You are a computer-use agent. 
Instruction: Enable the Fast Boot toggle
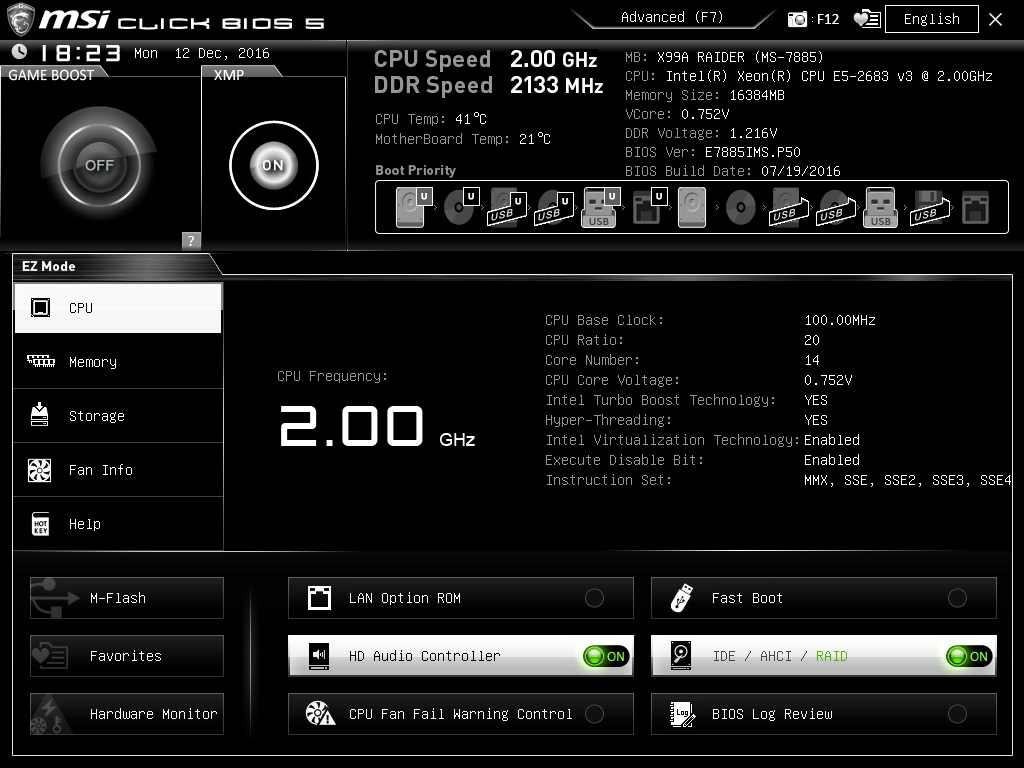point(957,598)
